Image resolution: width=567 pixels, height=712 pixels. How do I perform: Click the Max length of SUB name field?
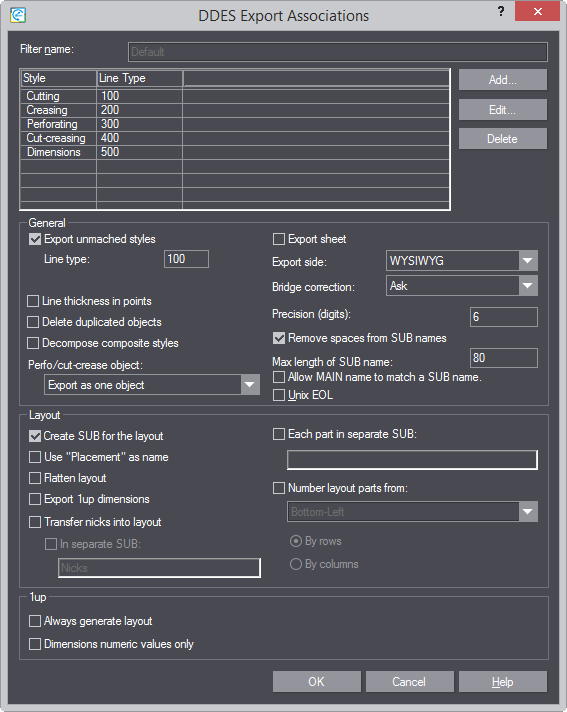[504, 358]
